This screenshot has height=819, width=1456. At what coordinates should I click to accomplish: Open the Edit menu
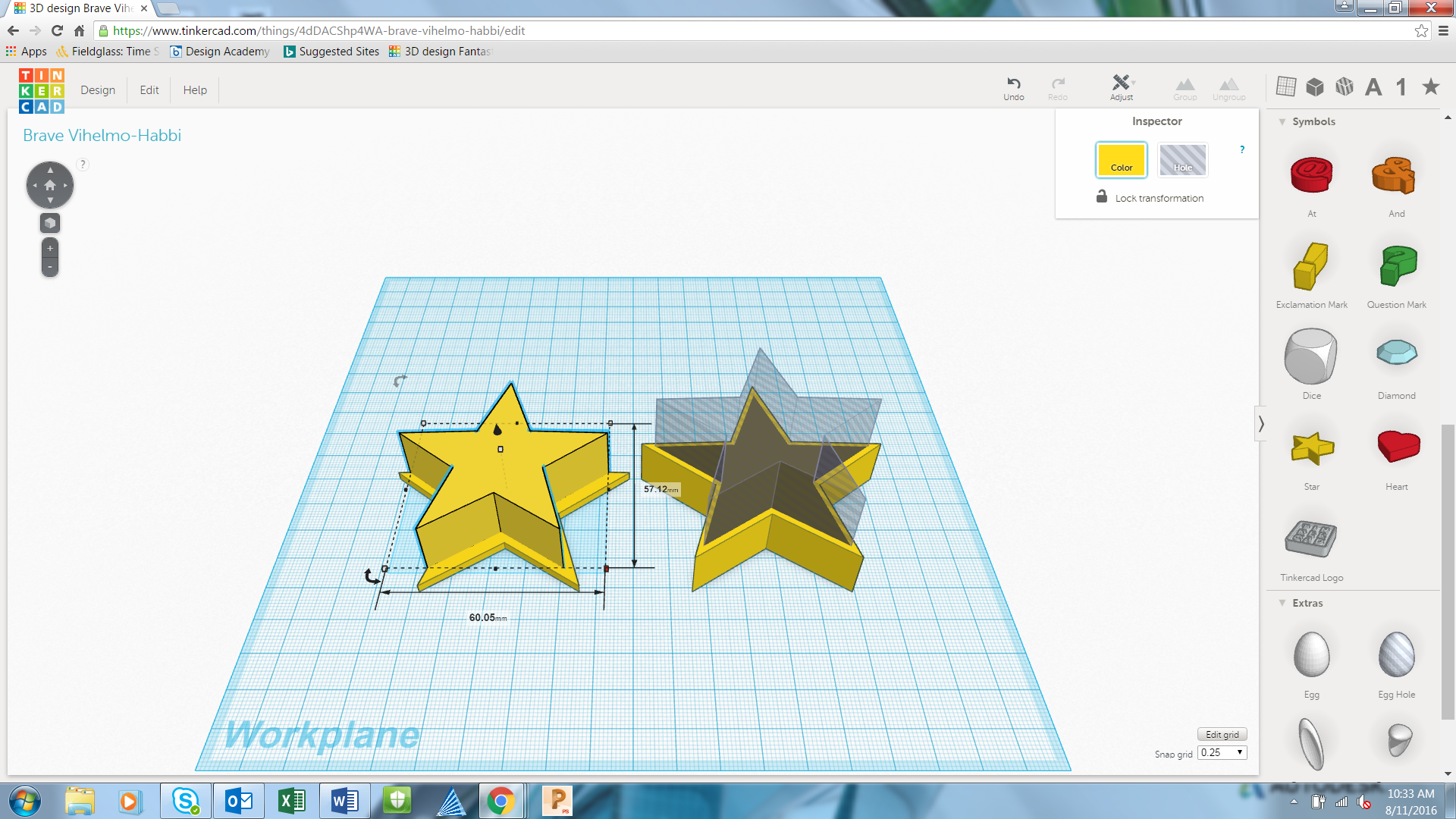pos(149,89)
